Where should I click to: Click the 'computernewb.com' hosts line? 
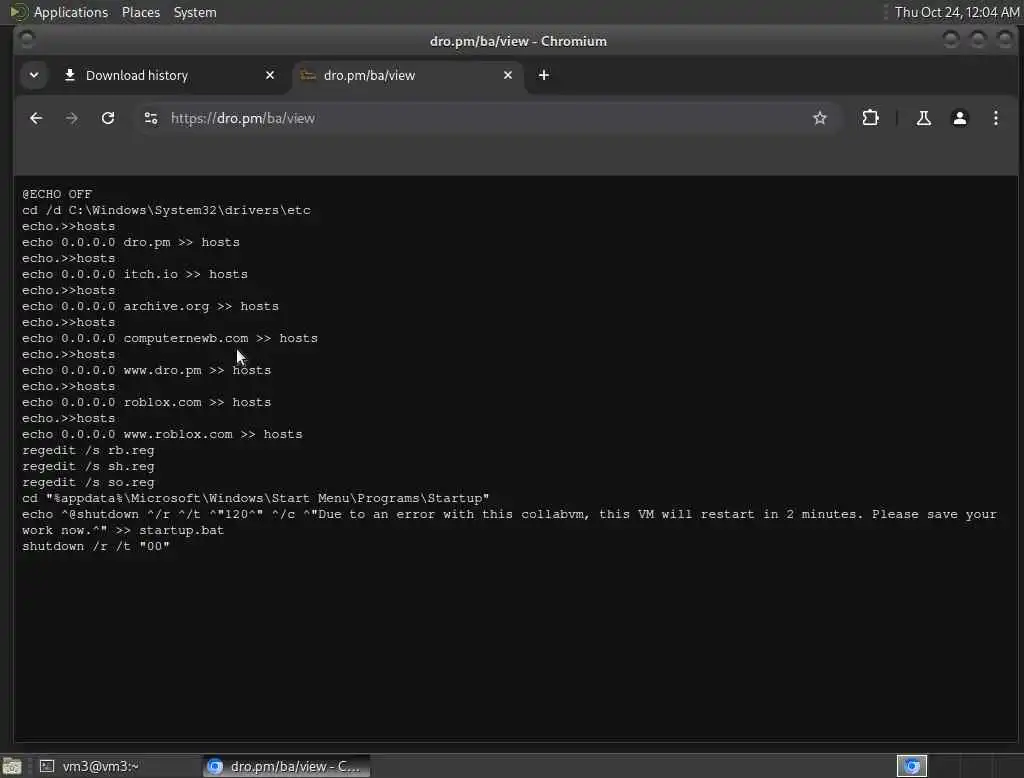tap(170, 338)
